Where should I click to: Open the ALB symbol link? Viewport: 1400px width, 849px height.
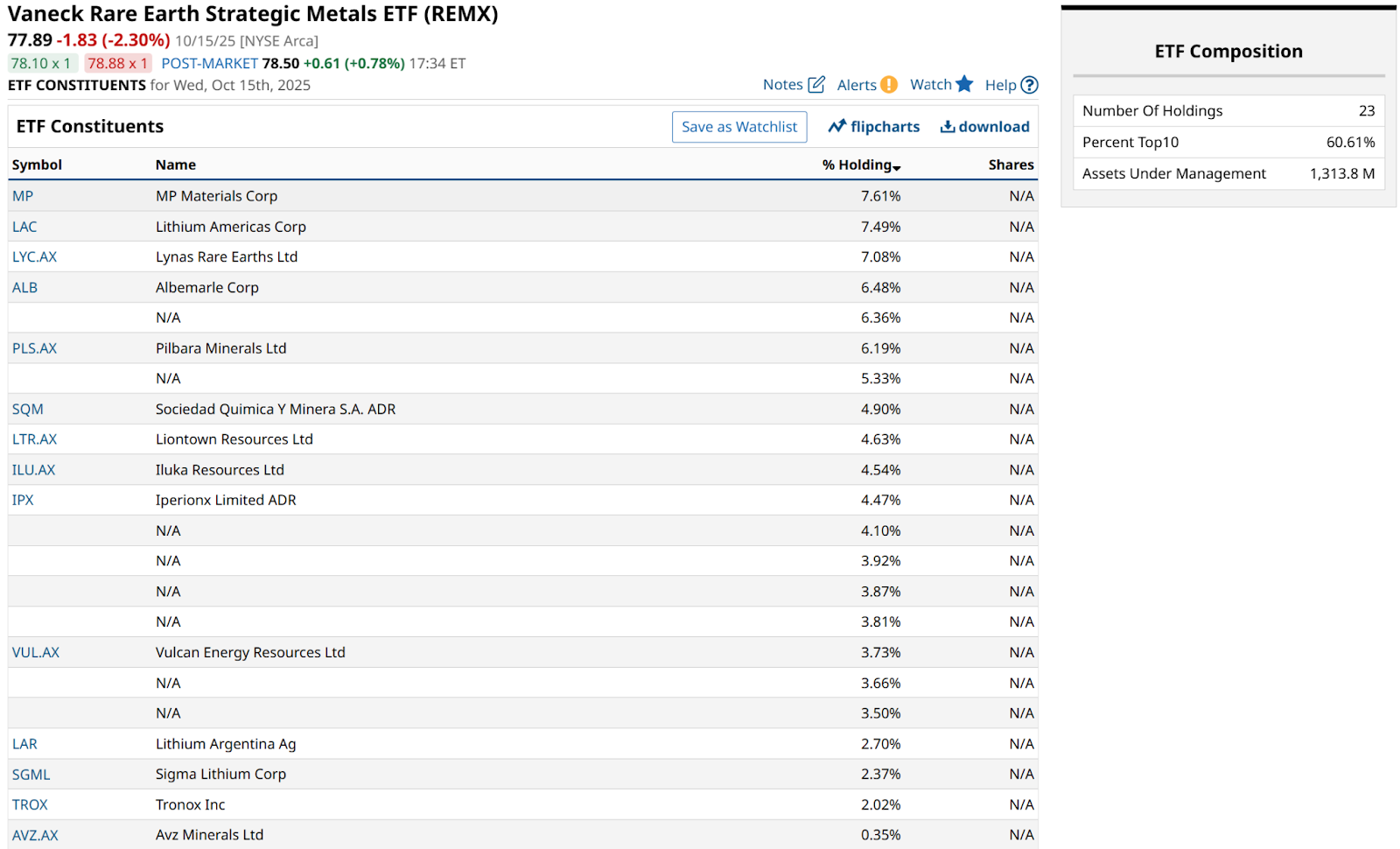(x=24, y=287)
